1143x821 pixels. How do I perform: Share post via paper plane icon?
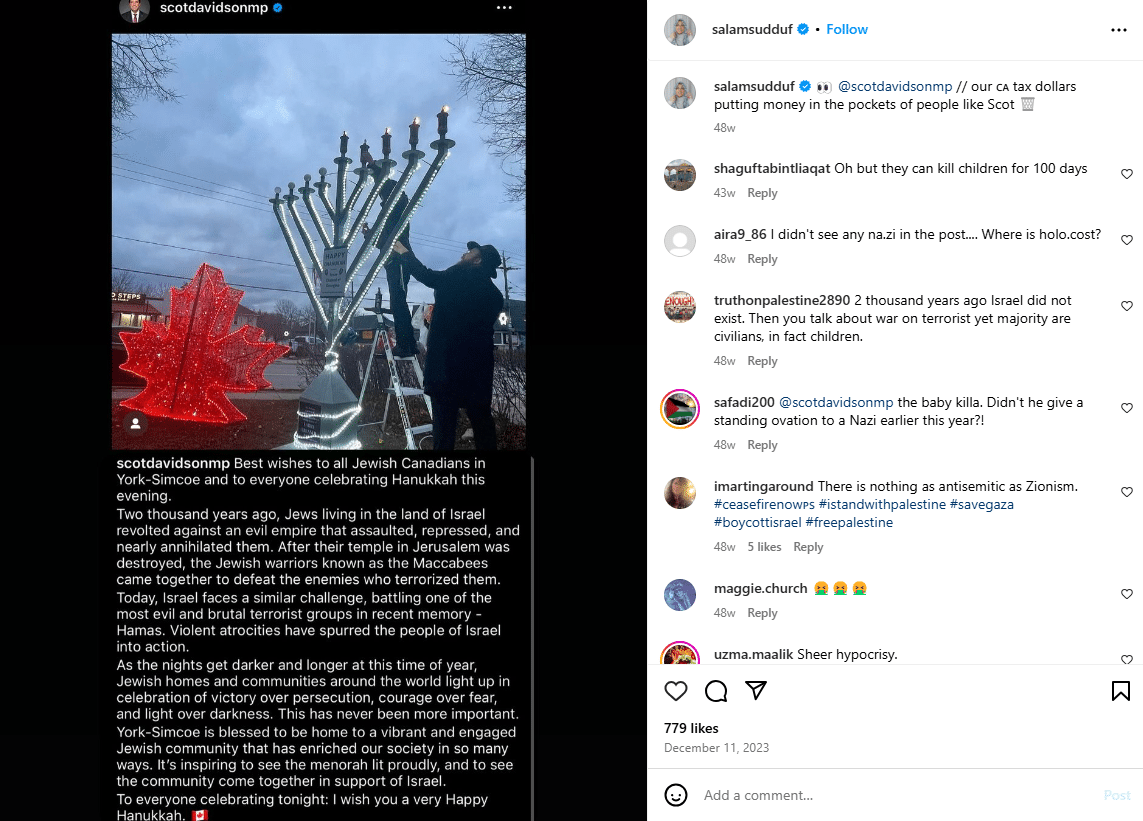(756, 690)
